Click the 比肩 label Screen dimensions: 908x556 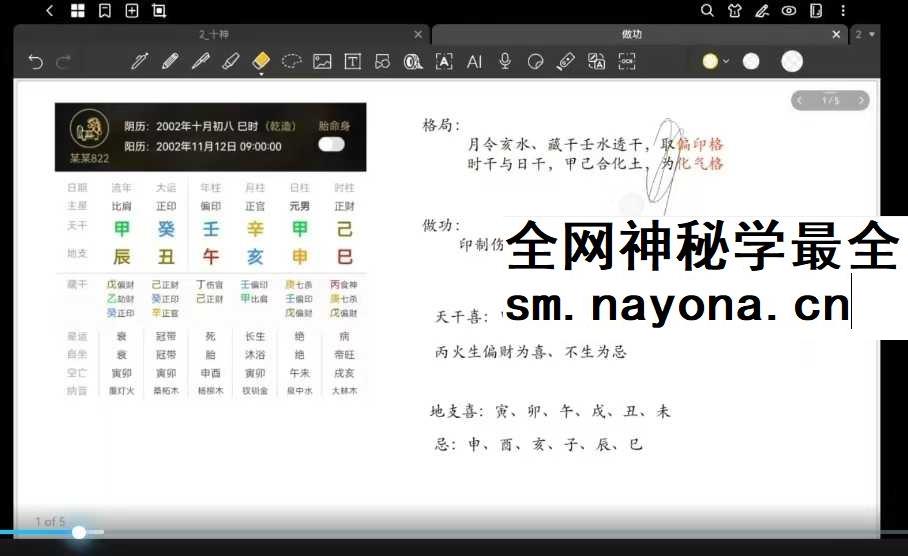pos(122,206)
